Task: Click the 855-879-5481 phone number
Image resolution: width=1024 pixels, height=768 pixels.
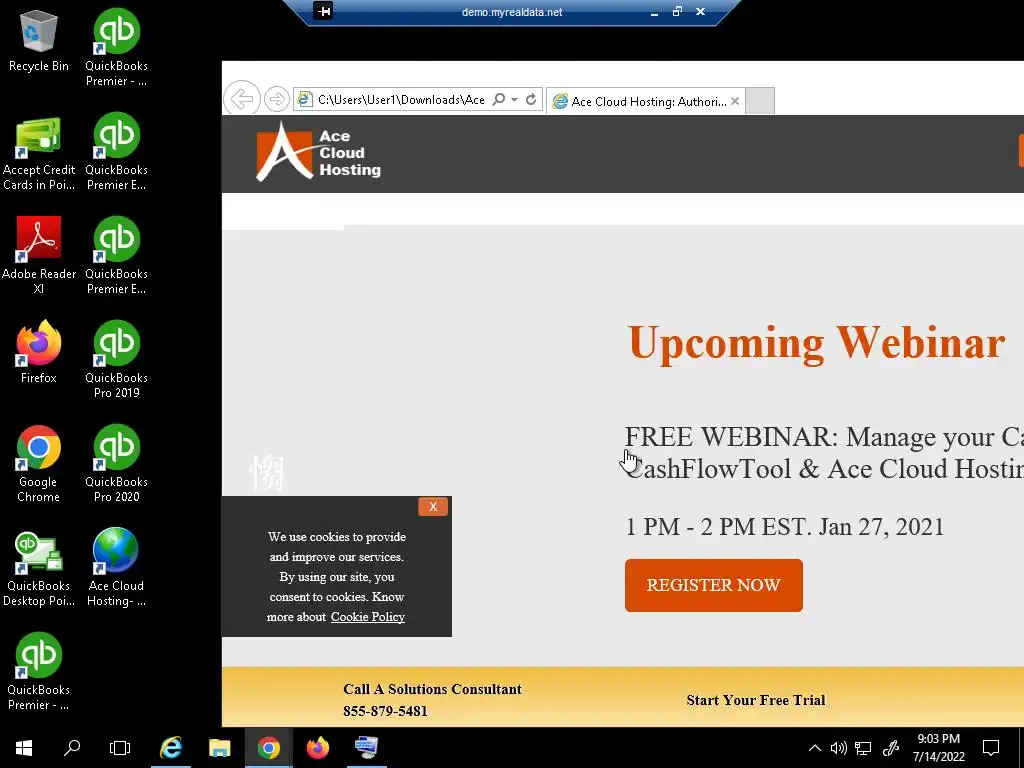Action: [x=385, y=711]
